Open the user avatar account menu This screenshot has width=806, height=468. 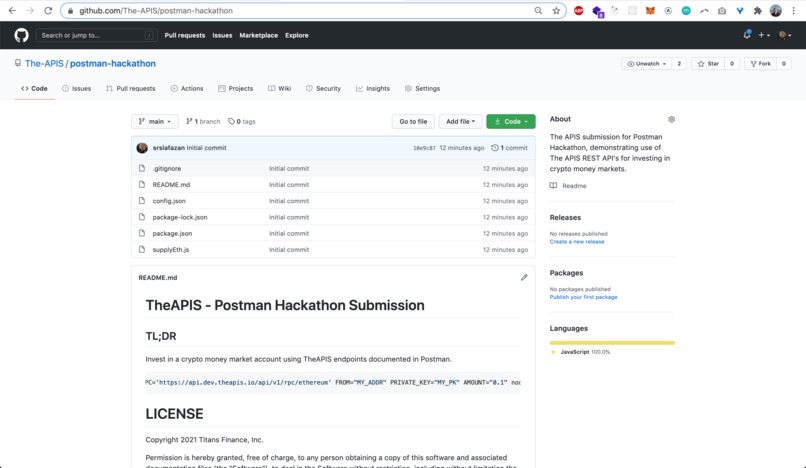(x=784, y=35)
